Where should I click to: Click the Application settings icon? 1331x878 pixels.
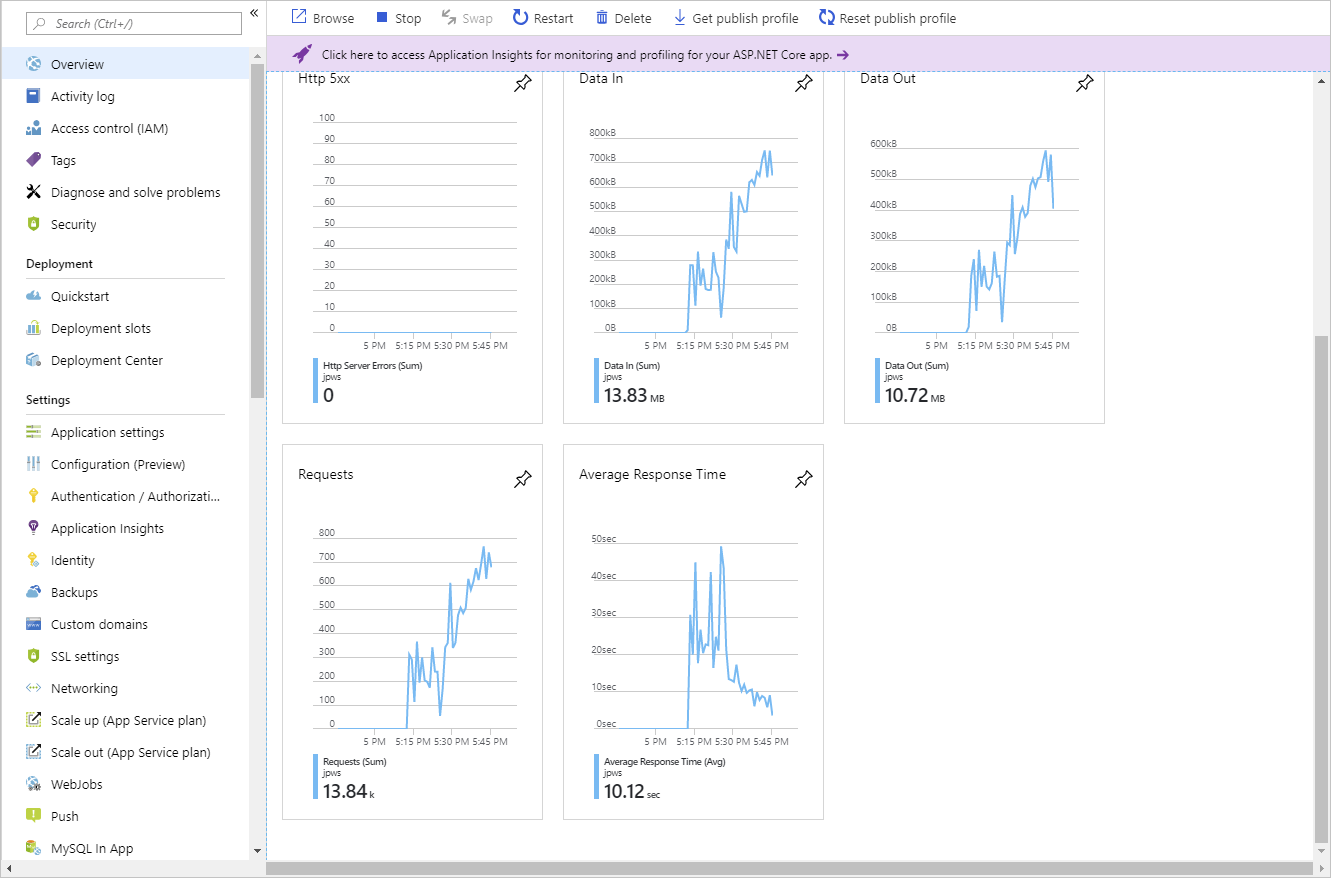[x=34, y=432]
